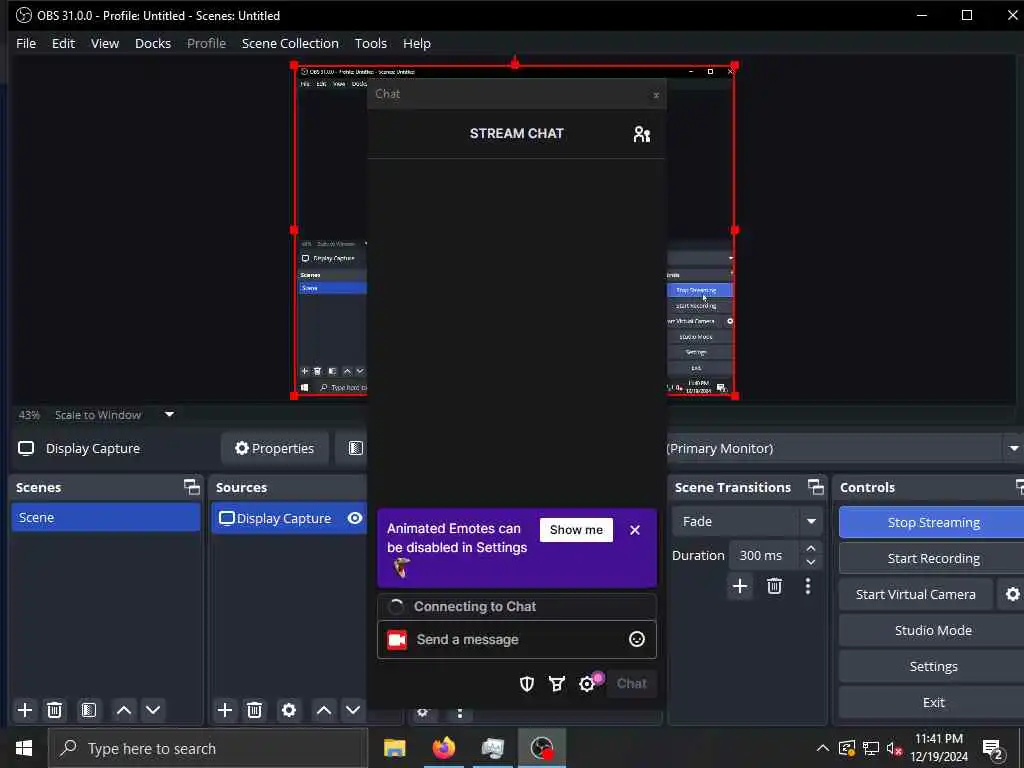1024x768 pixels.
Task: Open File Explorer from the taskbar
Action: [394, 748]
